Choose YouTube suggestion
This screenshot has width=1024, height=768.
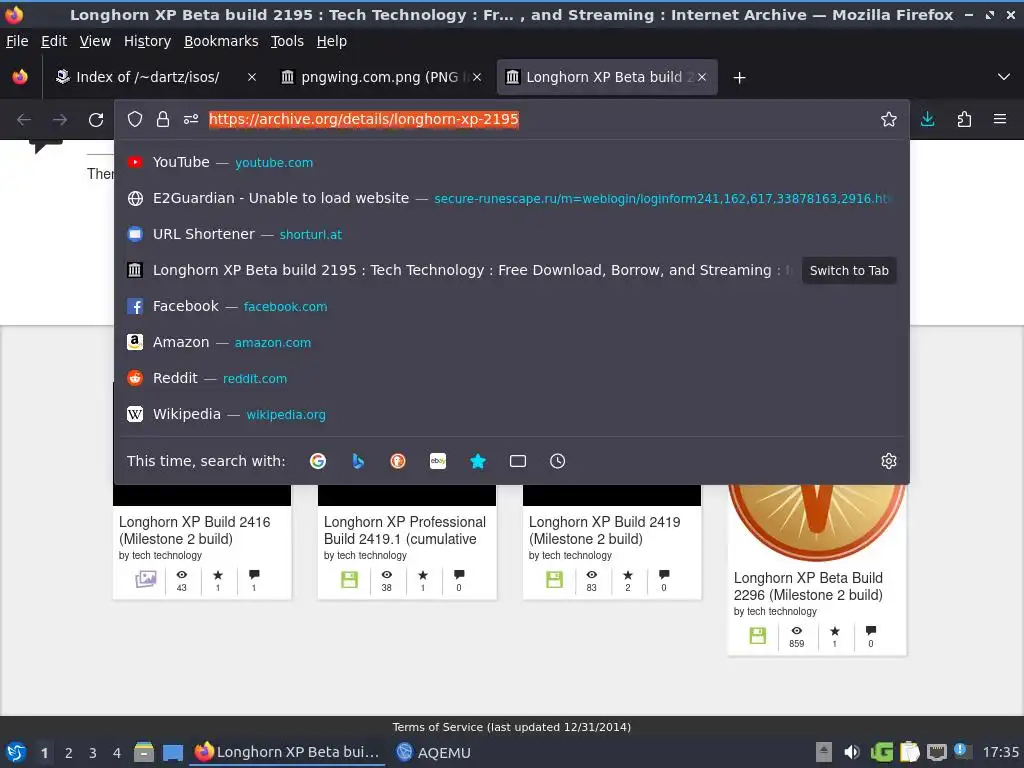pyautogui.click(x=511, y=163)
